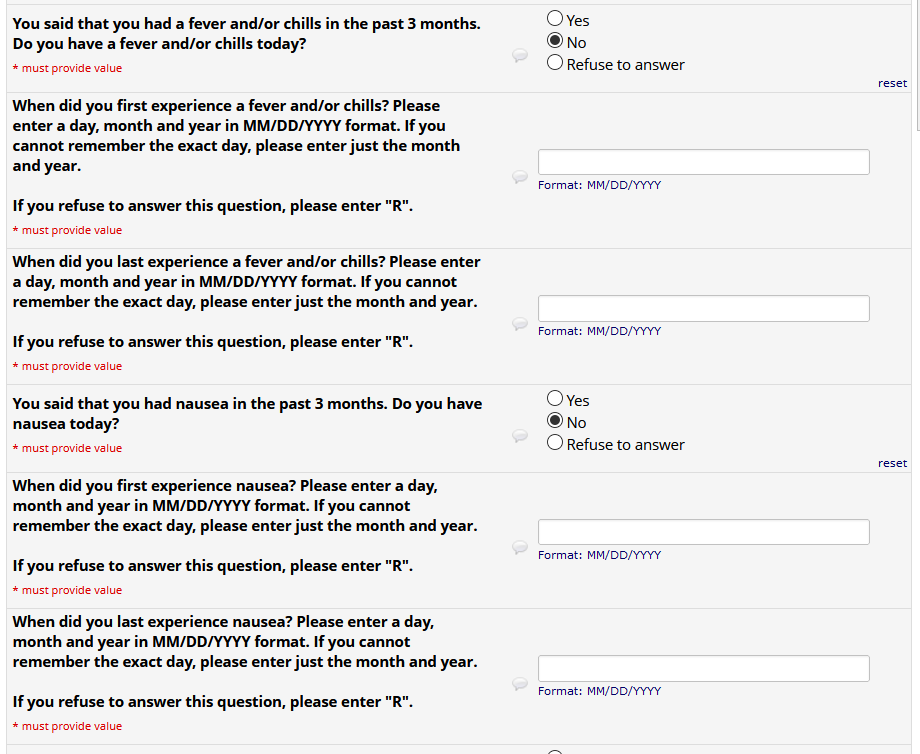Image resolution: width=920 pixels, height=754 pixels.
Task: Select No for nausea today
Action: tap(555, 422)
